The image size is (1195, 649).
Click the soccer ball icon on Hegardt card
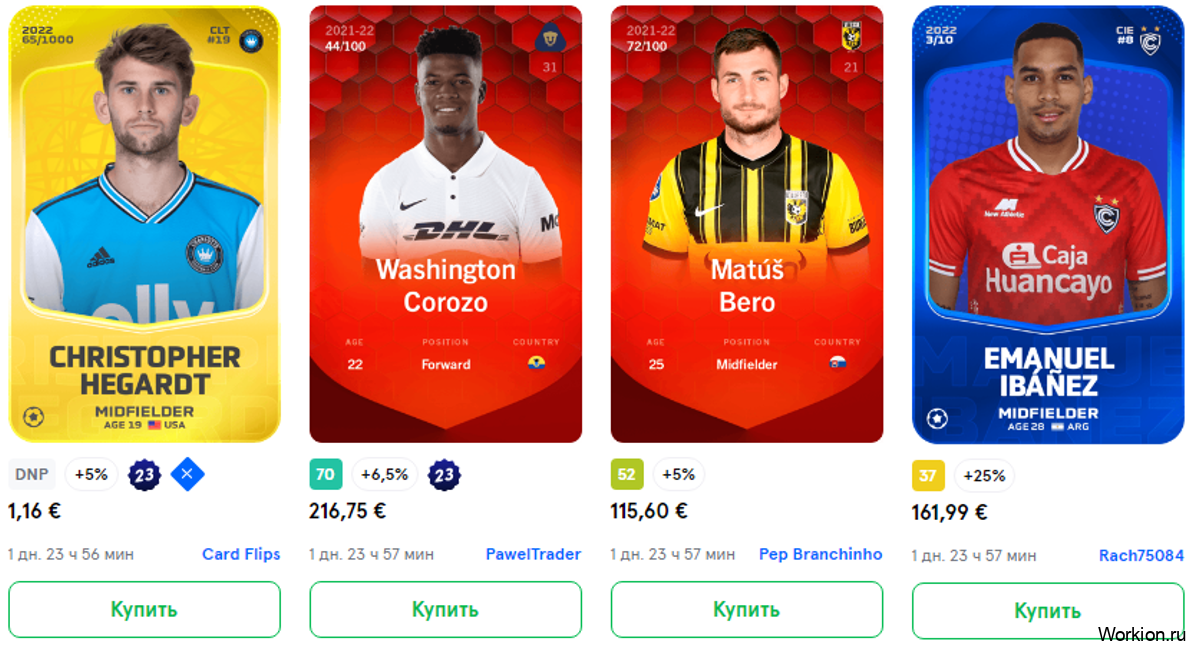click(x=34, y=417)
